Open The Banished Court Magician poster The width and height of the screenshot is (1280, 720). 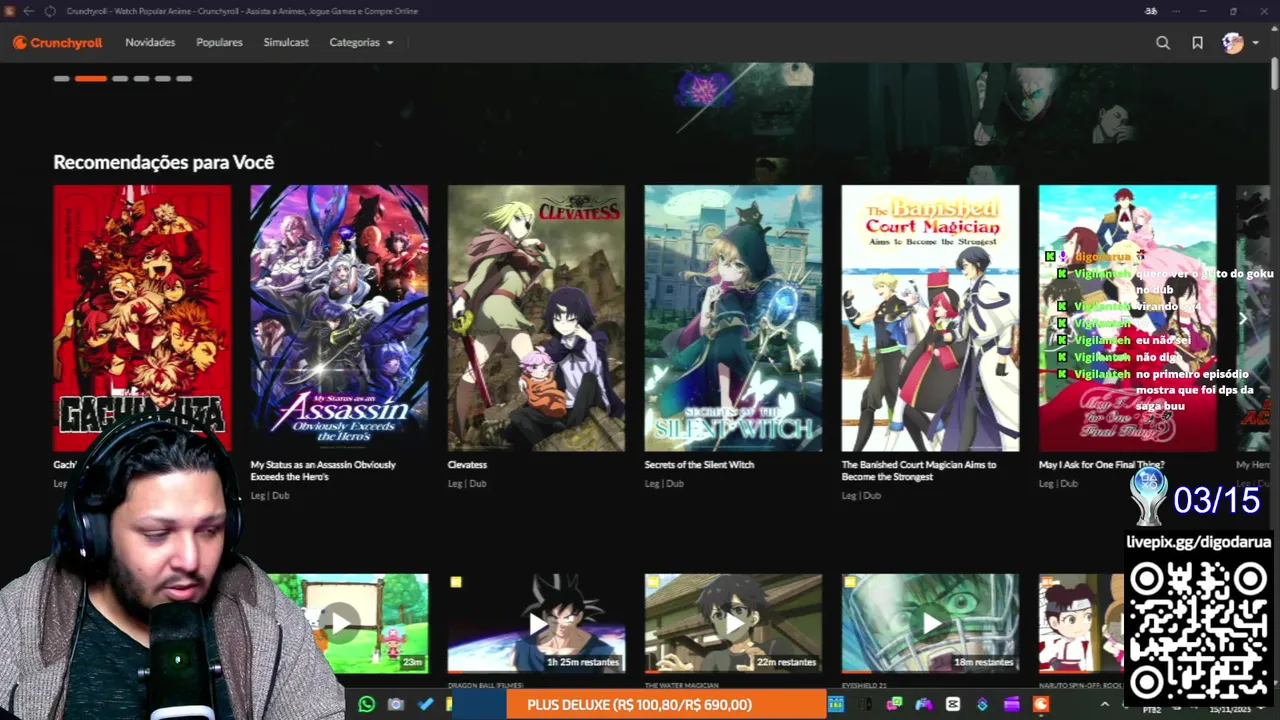[930, 318]
